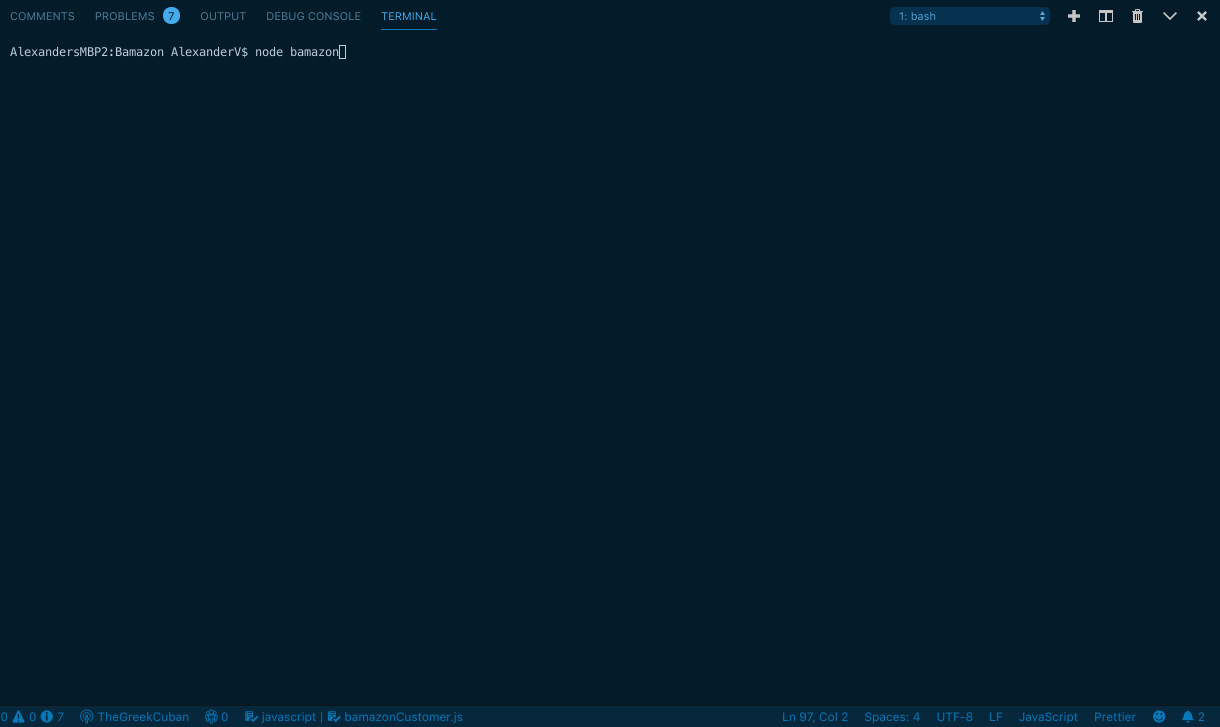The width and height of the screenshot is (1220, 727).
Task: Change file encoding 'UTF-8'
Action: click(954, 717)
